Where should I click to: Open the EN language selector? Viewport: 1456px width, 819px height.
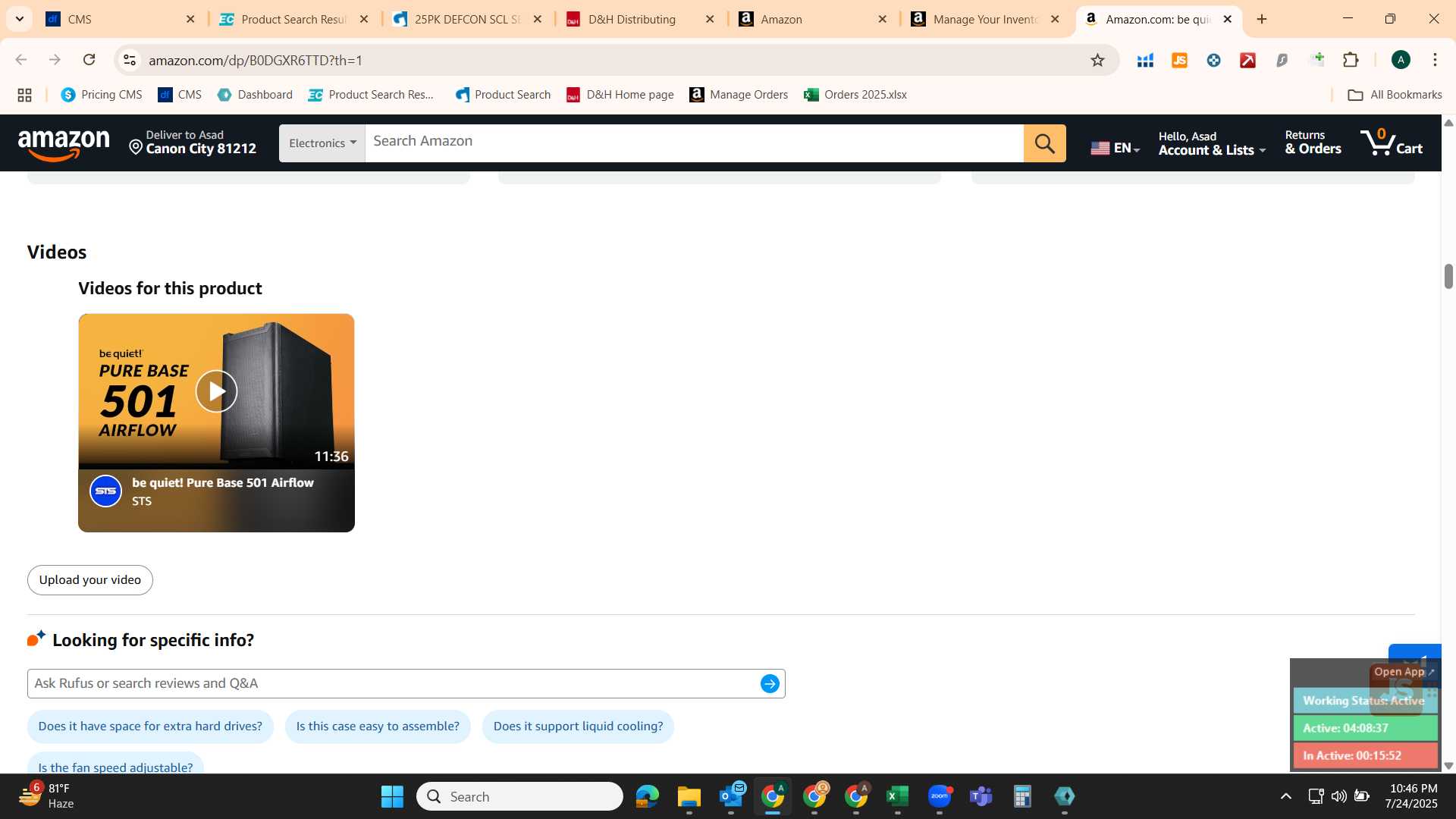coord(1115,148)
